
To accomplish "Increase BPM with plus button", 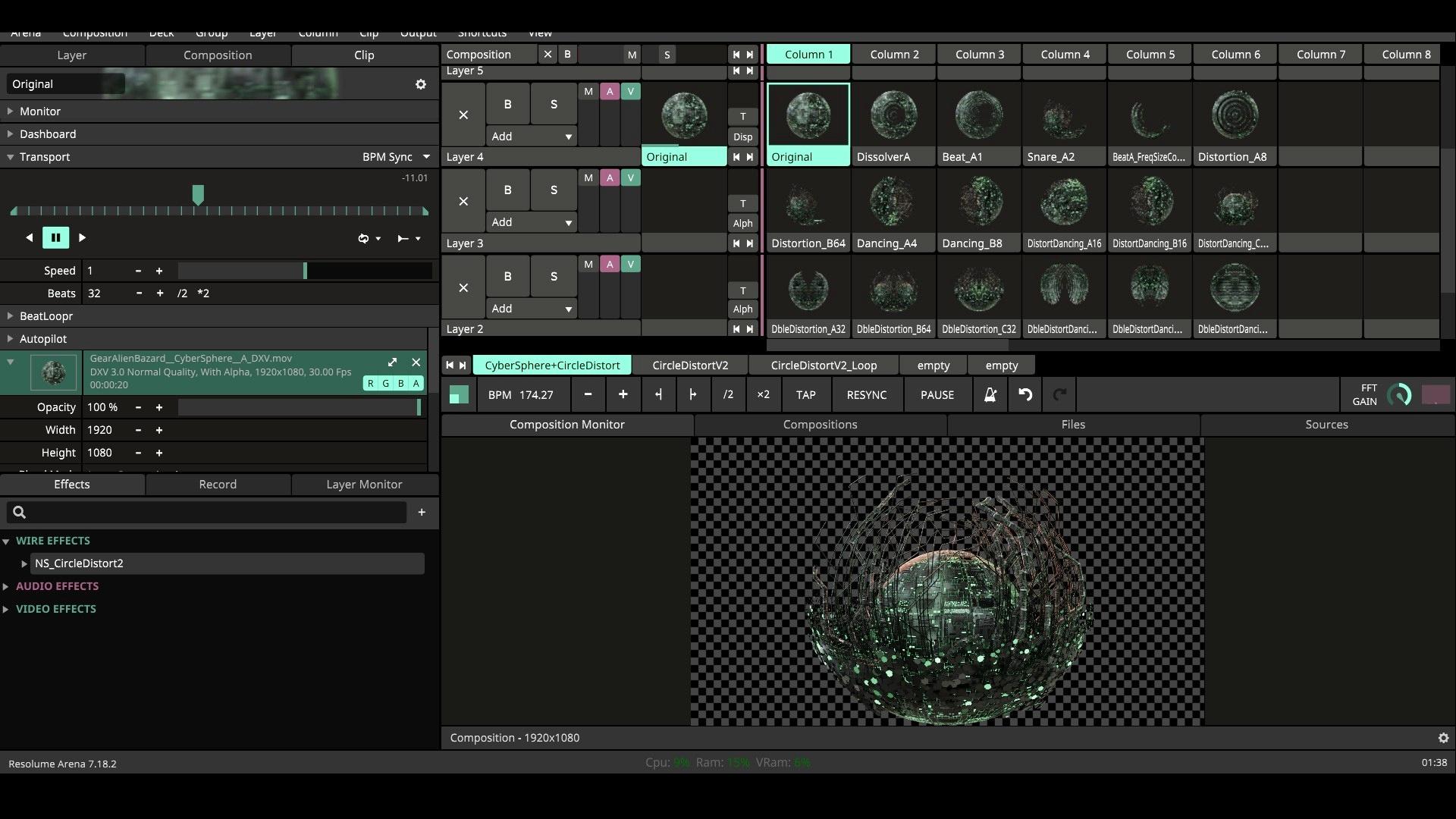I will [623, 395].
